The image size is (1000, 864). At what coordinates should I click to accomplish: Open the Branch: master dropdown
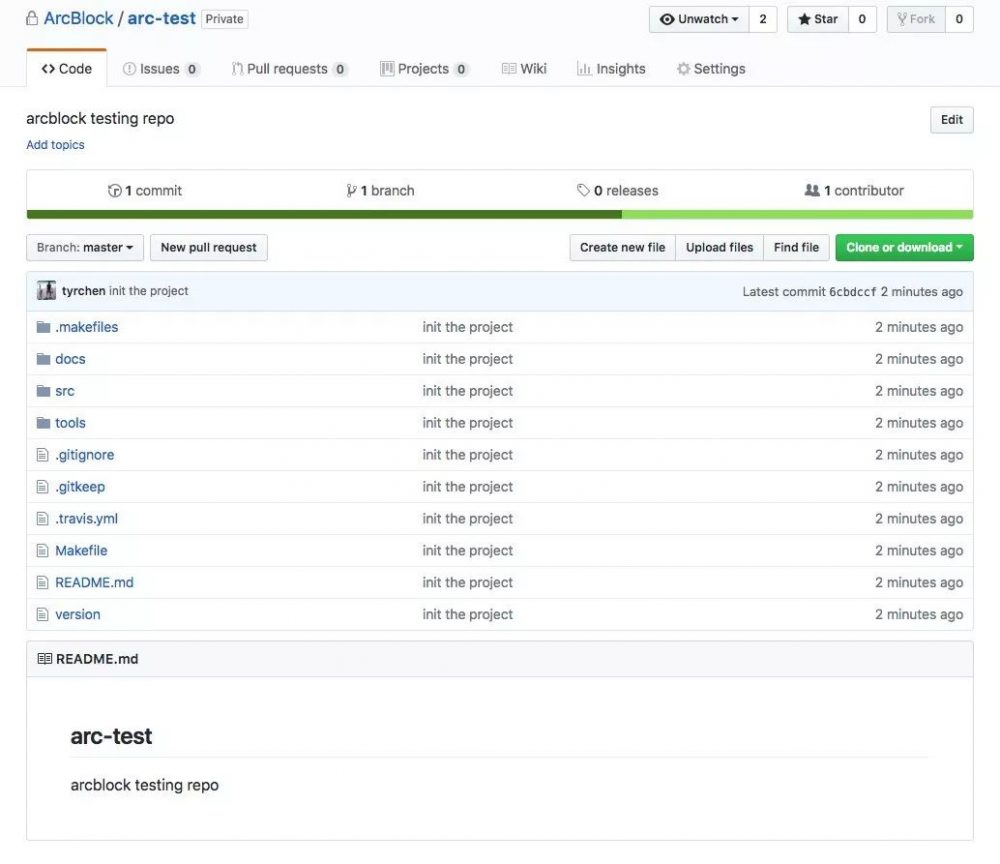85,247
